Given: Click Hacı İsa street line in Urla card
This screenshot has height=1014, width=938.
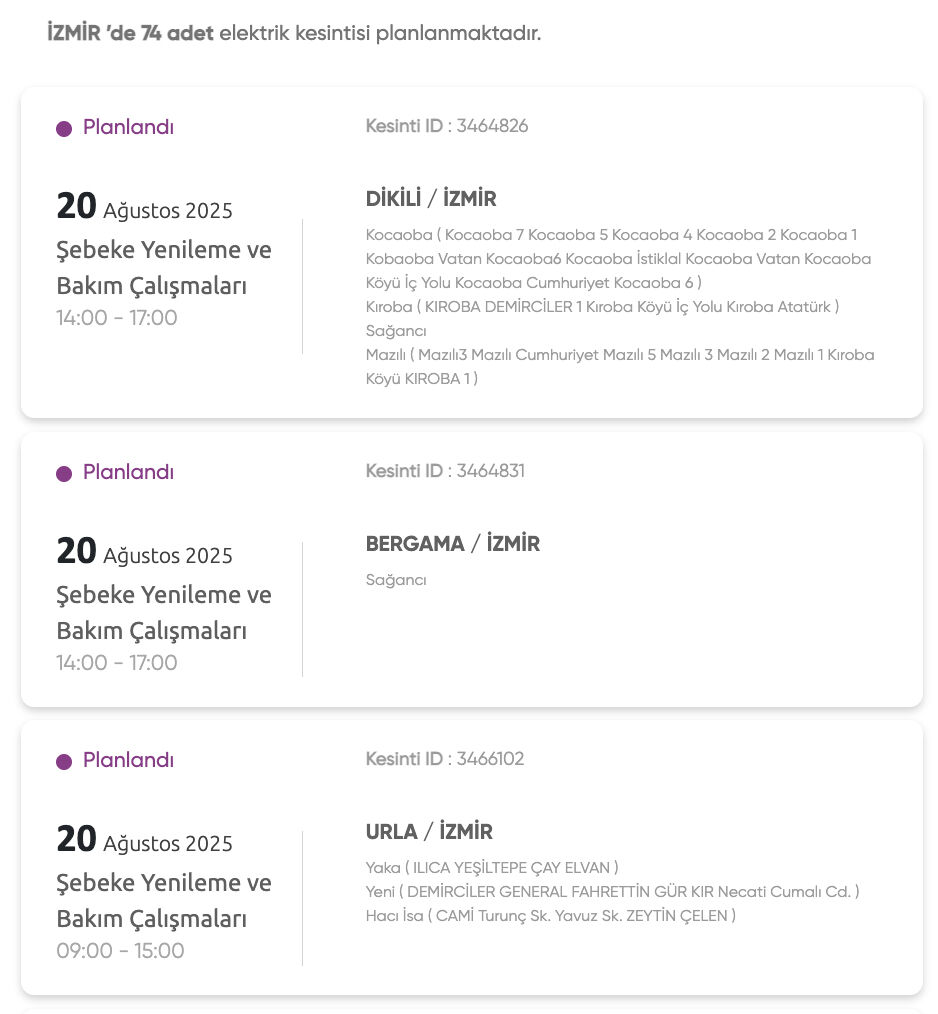Looking at the screenshot, I should (x=550, y=916).
